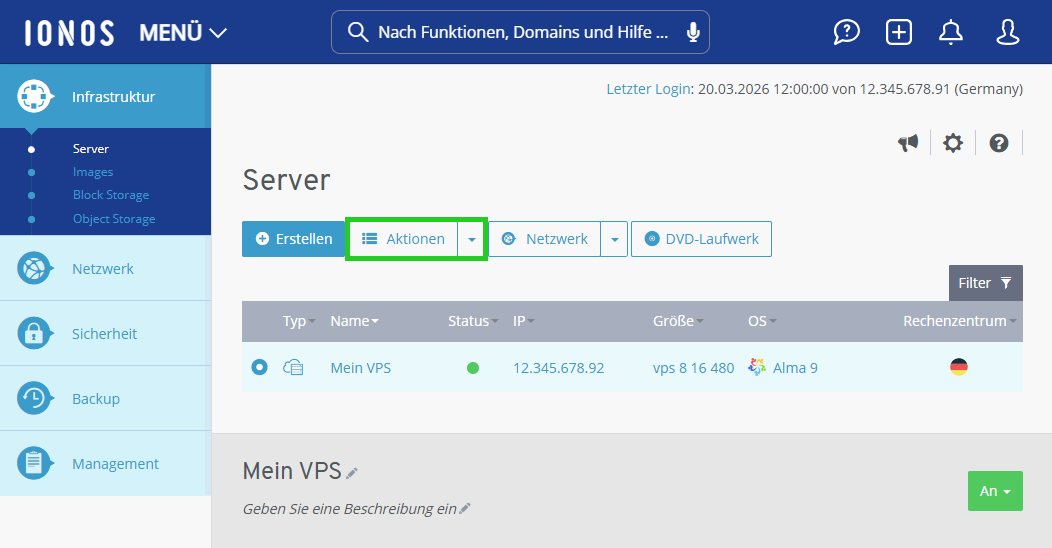The image size is (1052, 548).
Task: Open the help chat bubble icon
Action: (847, 32)
